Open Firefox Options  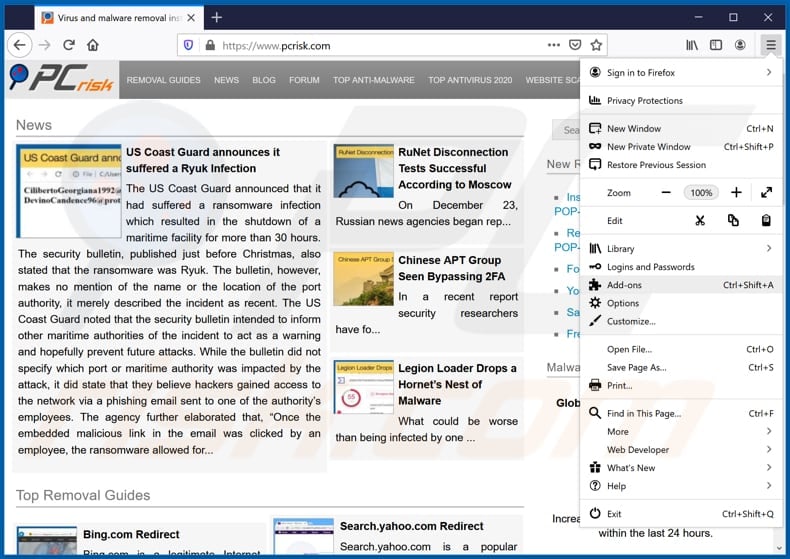pos(681,303)
